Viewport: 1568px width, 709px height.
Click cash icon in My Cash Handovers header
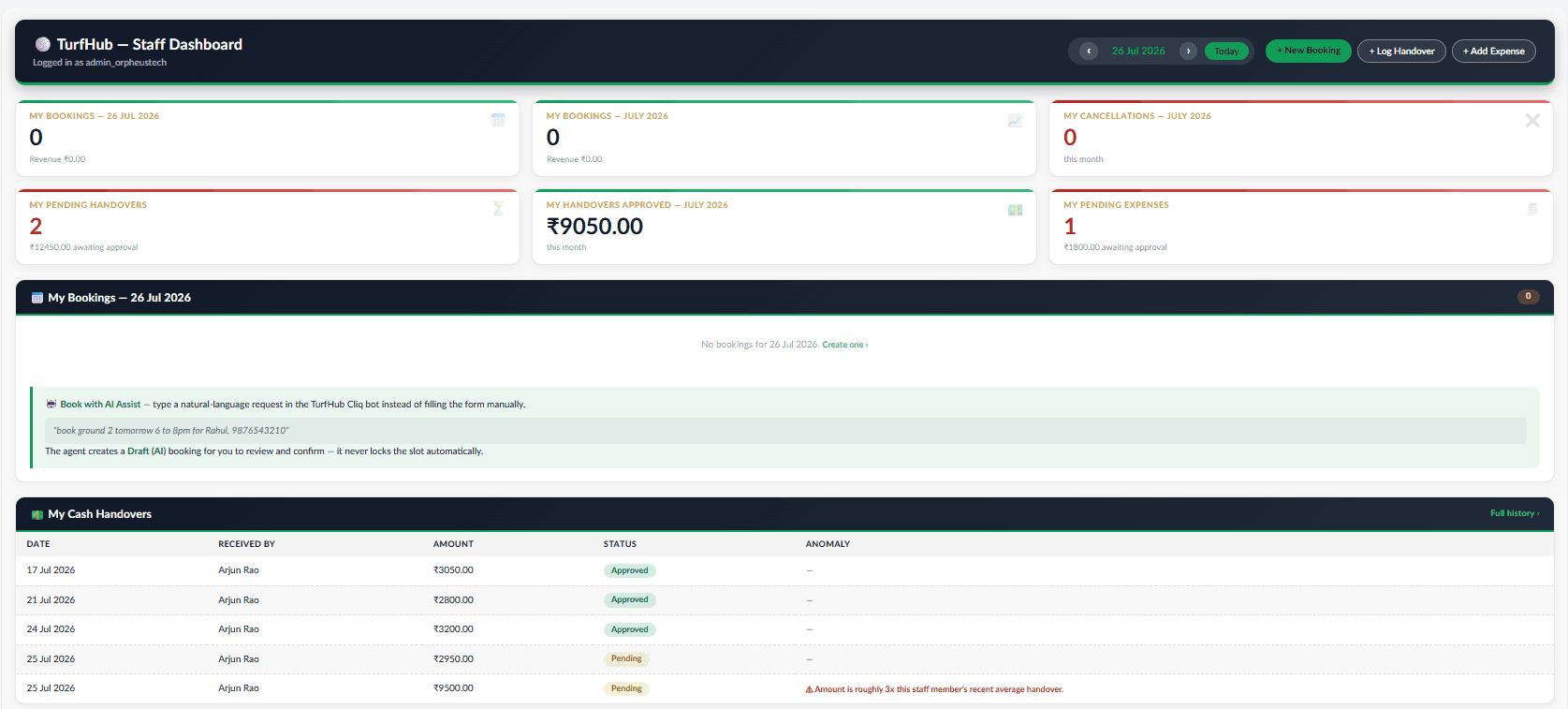(x=37, y=514)
